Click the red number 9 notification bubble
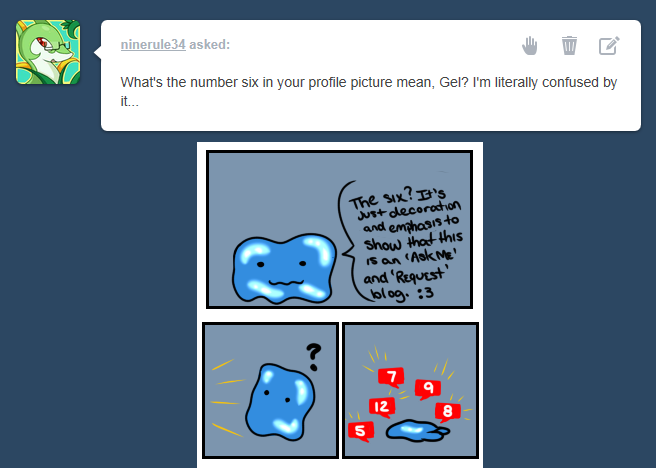This screenshot has width=656, height=468. pos(428,389)
